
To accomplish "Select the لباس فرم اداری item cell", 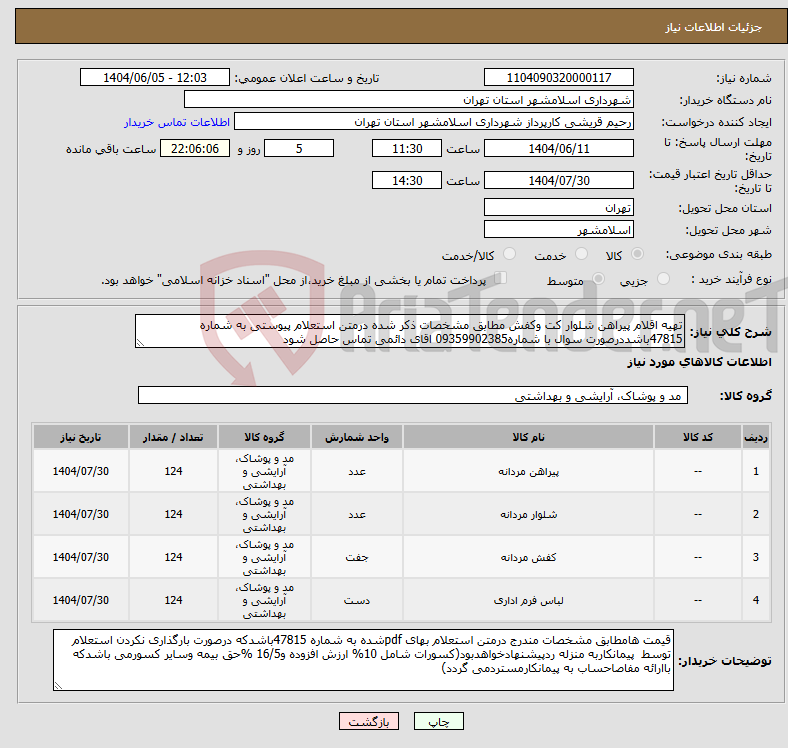I will (528, 600).
